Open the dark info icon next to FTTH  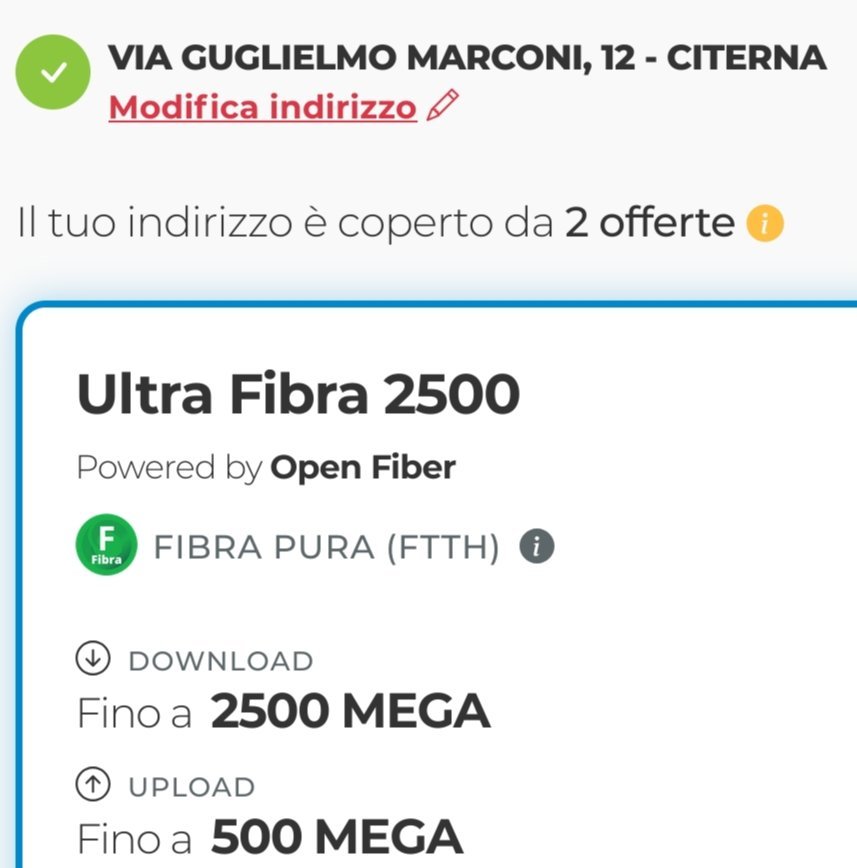[x=537, y=546]
